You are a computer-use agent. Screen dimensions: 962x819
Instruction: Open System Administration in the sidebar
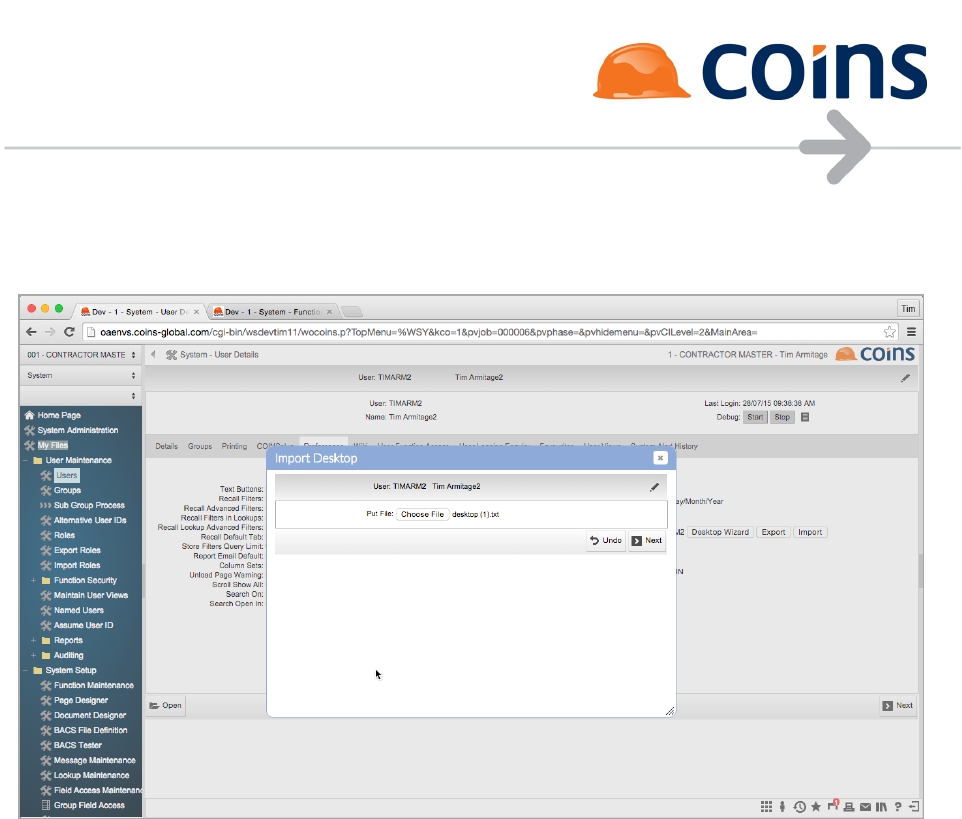[77, 431]
